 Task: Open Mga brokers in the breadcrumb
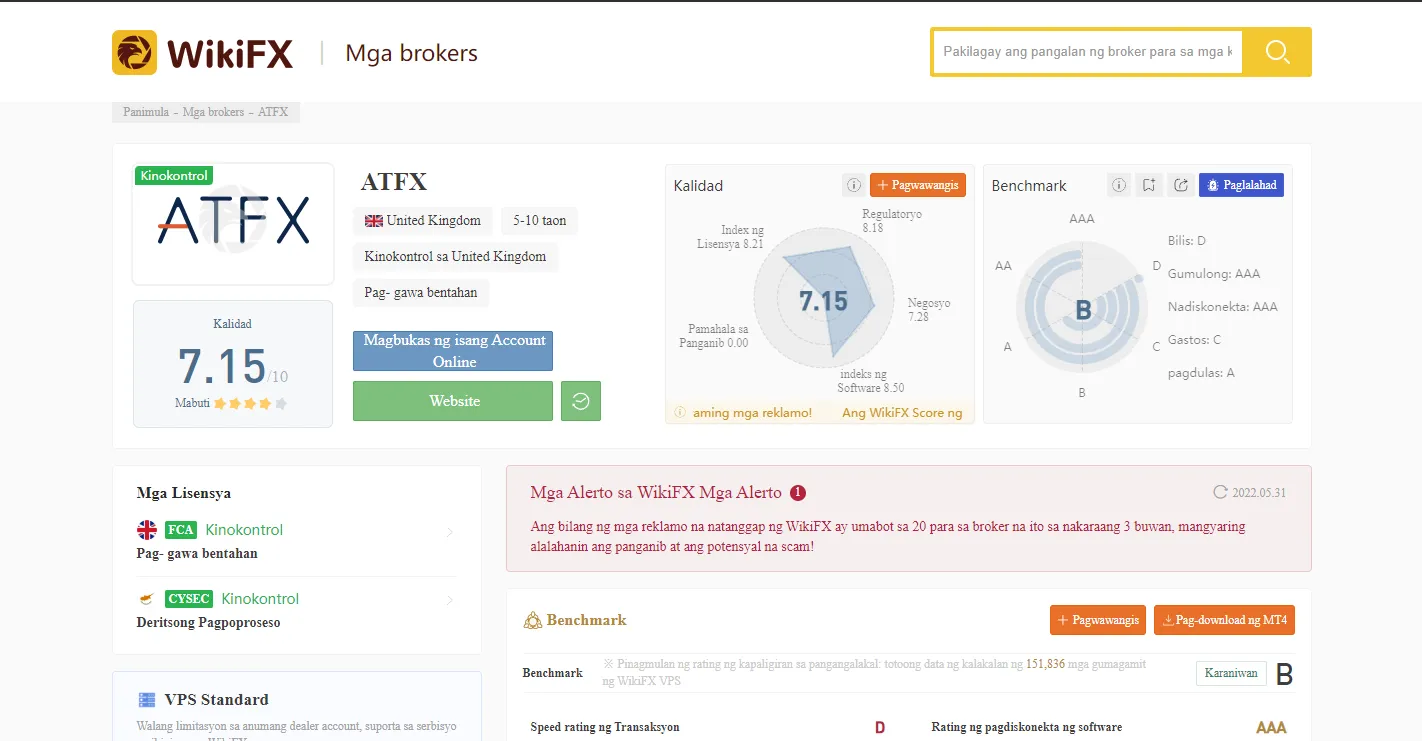(x=213, y=112)
